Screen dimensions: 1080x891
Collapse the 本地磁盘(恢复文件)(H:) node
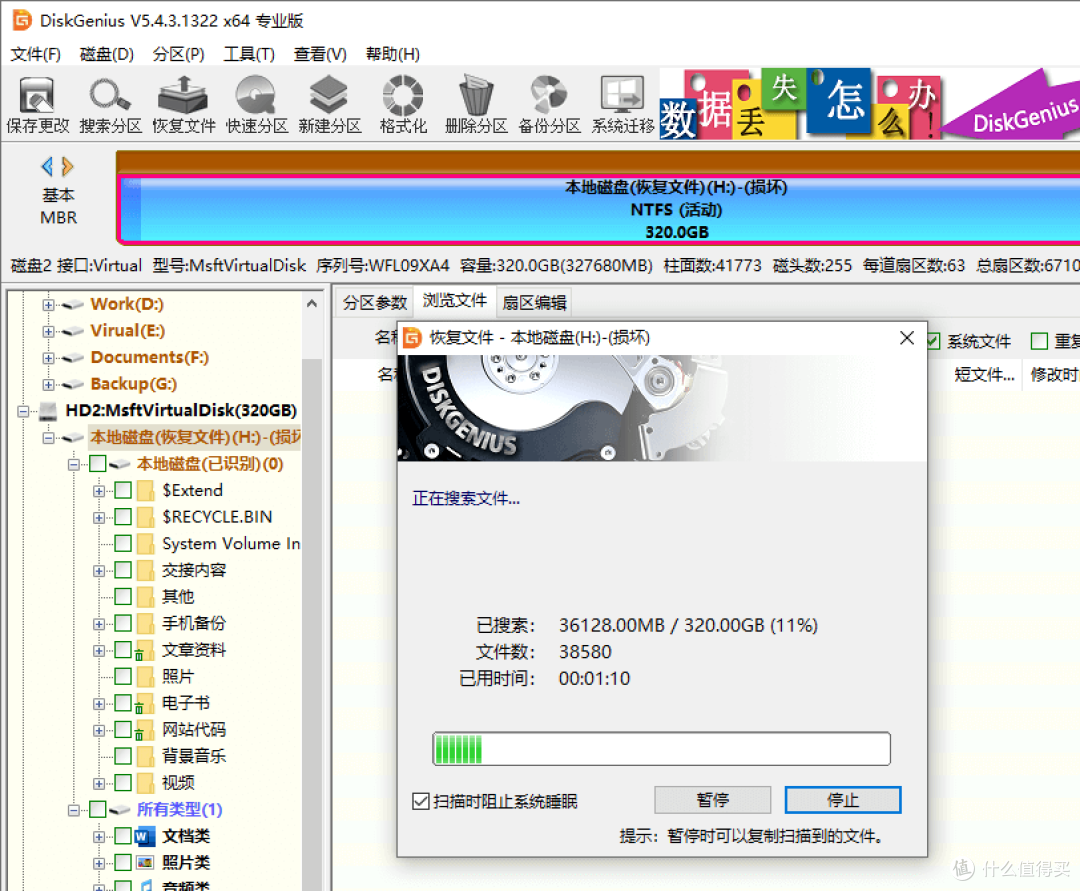[x=48, y=438]
